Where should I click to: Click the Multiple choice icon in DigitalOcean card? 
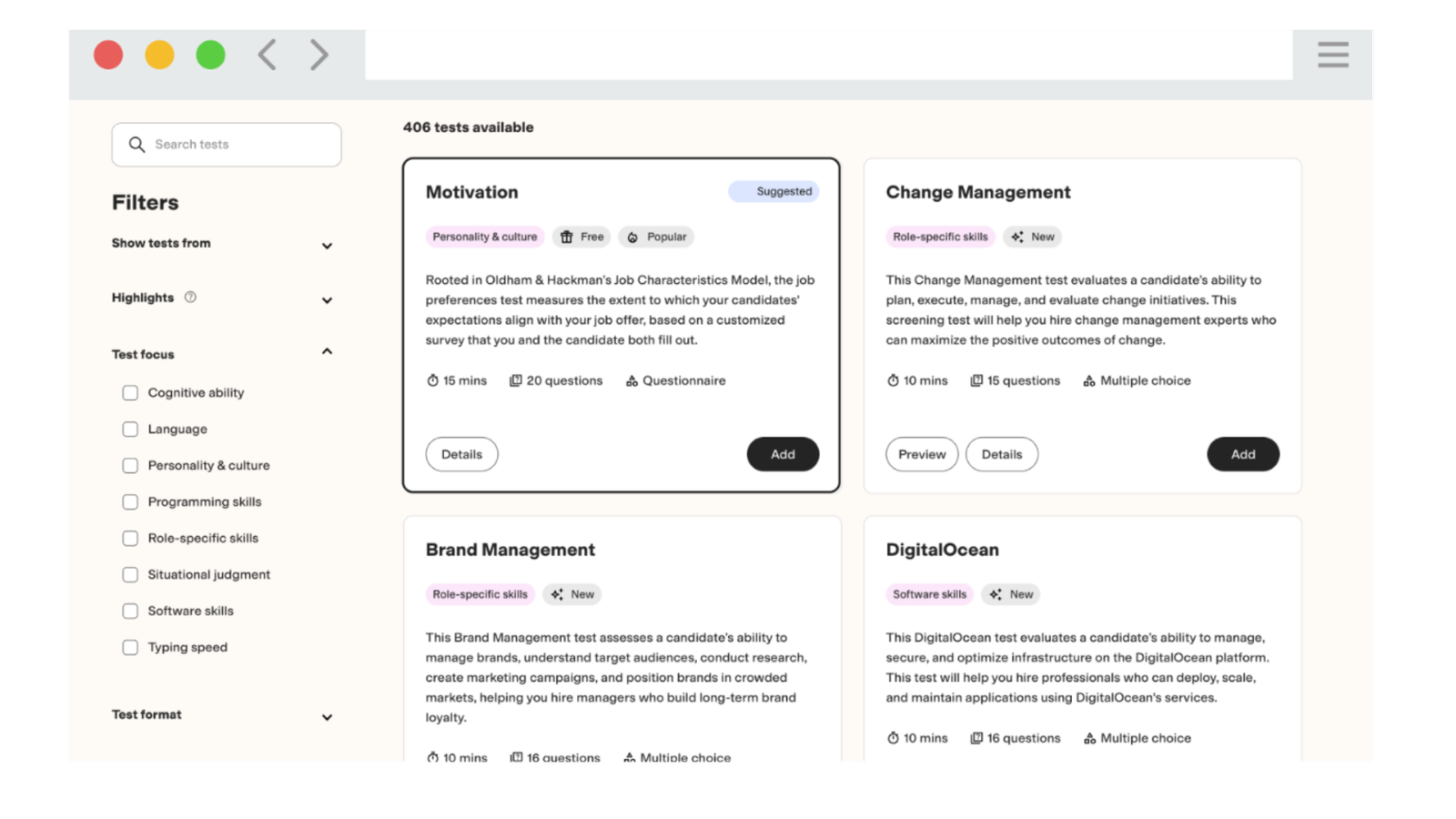click(x=1089, y=738)
